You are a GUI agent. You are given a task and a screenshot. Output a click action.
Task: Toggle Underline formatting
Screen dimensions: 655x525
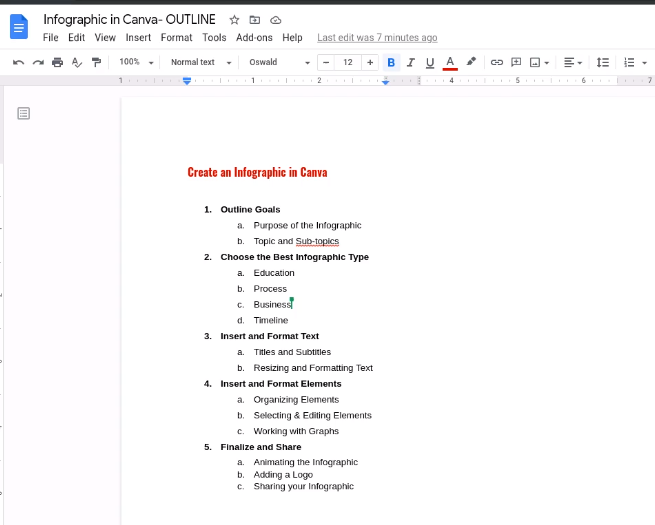(430, 63)
